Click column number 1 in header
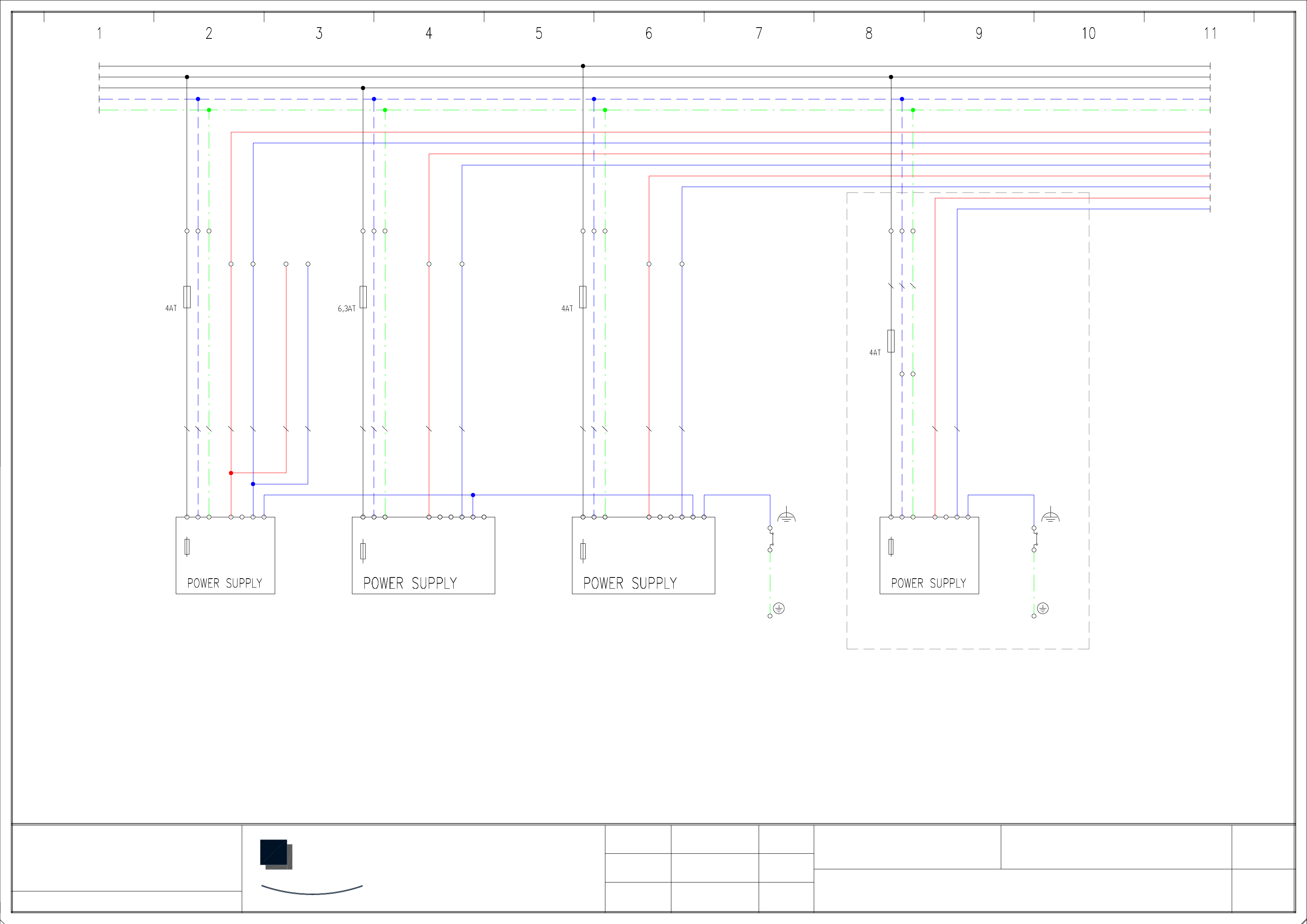Screen dimensions: 1307x924 coord(99,34)
